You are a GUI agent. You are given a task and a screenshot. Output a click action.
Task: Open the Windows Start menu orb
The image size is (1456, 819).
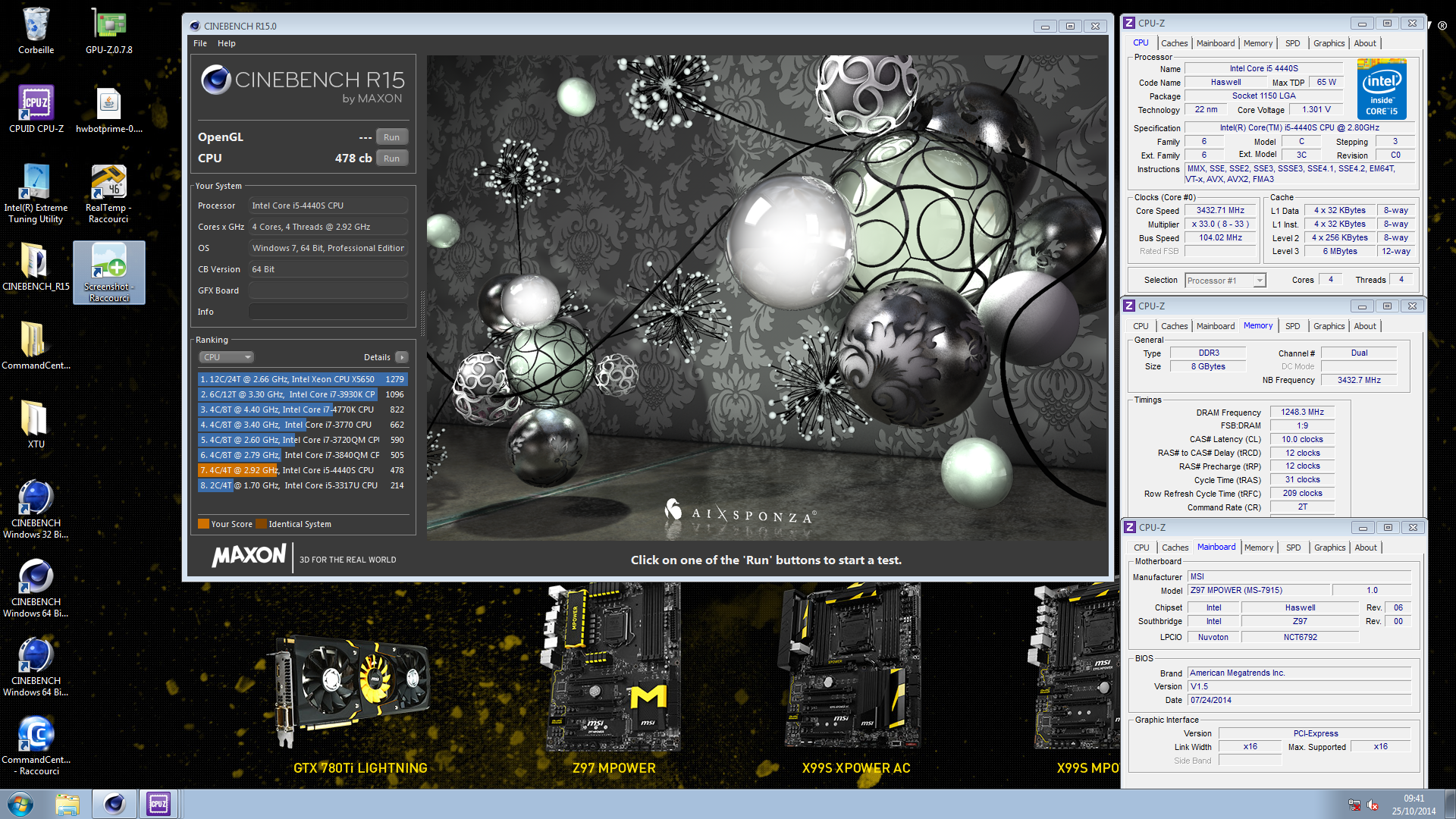click(x=20, y=804)
